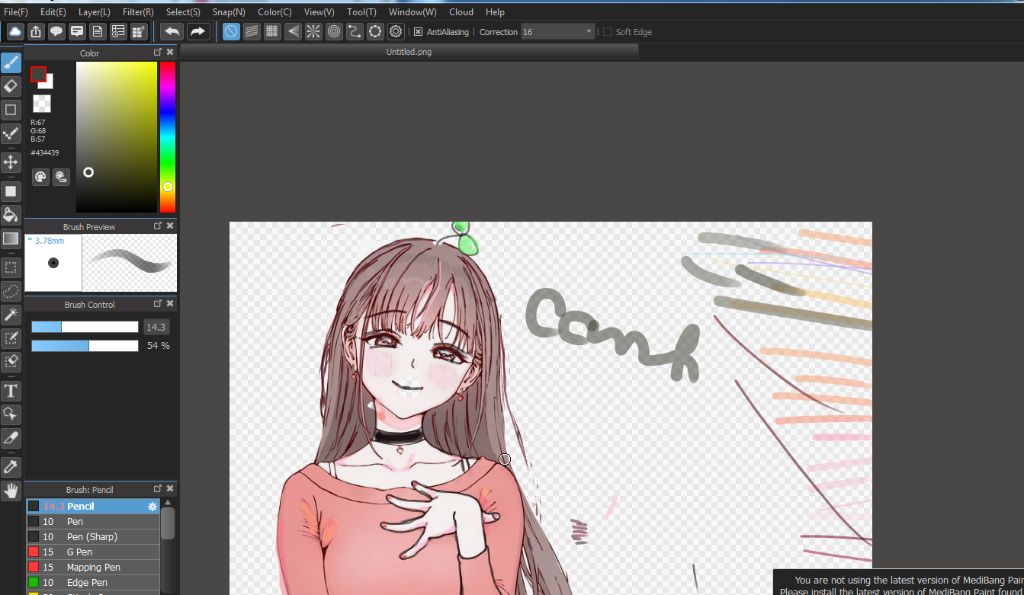Image resolution: width=1024 pixels, height=595 pixels.
Task: Toggle the Soft Edge checkbox
Action: click(x=607, y=31)
